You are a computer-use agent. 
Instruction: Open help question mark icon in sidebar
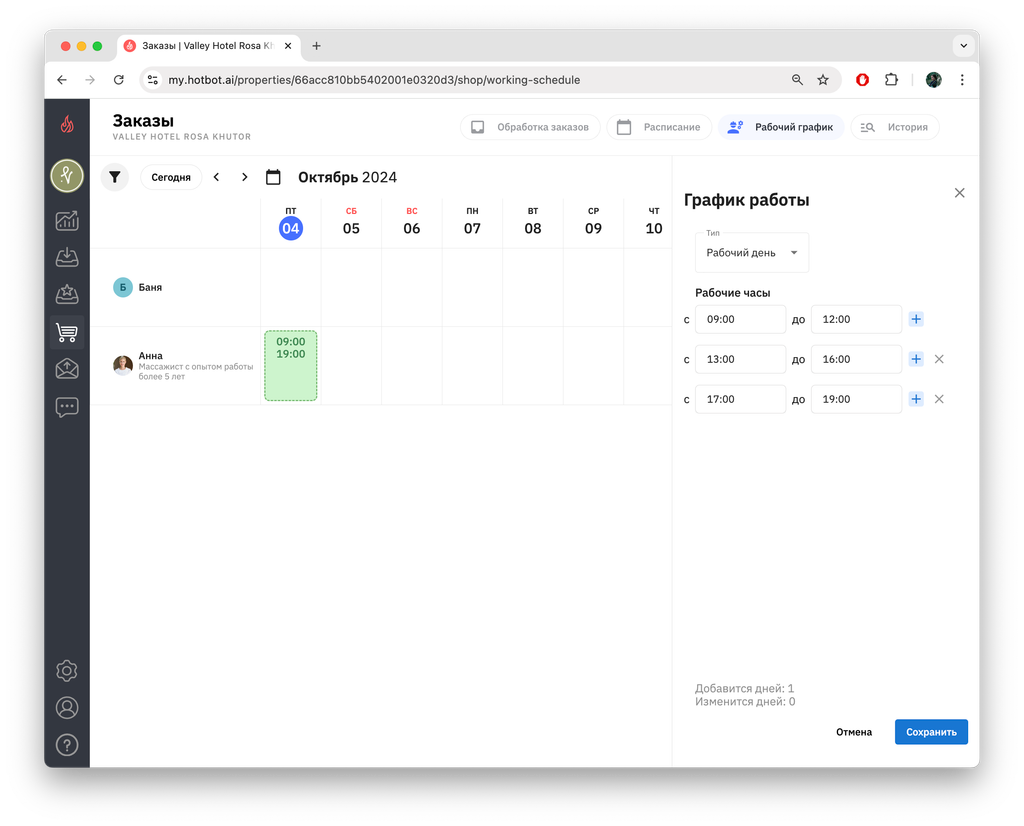click(x=67, y=745)
